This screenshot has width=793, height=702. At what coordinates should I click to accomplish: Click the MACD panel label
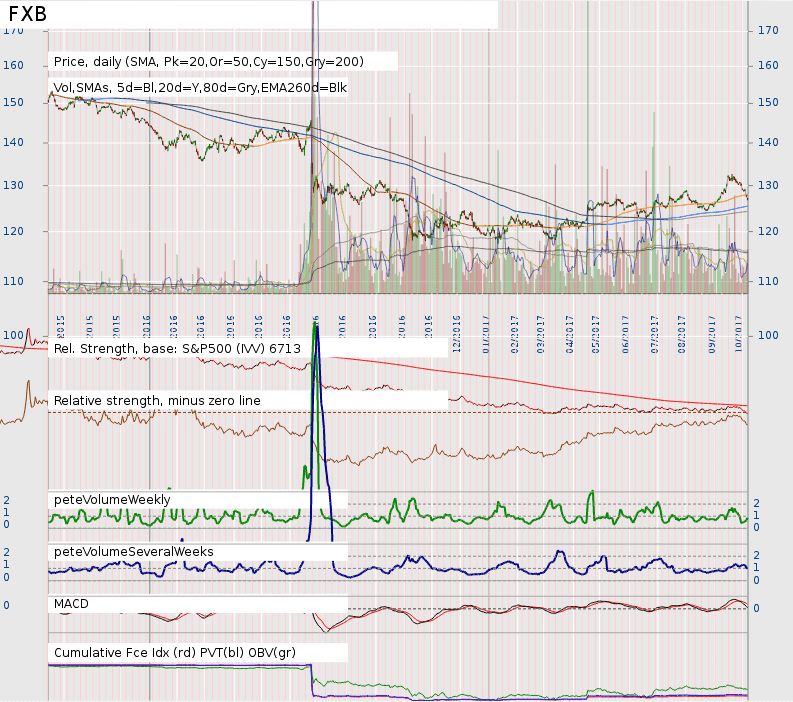tap(71, 604)
